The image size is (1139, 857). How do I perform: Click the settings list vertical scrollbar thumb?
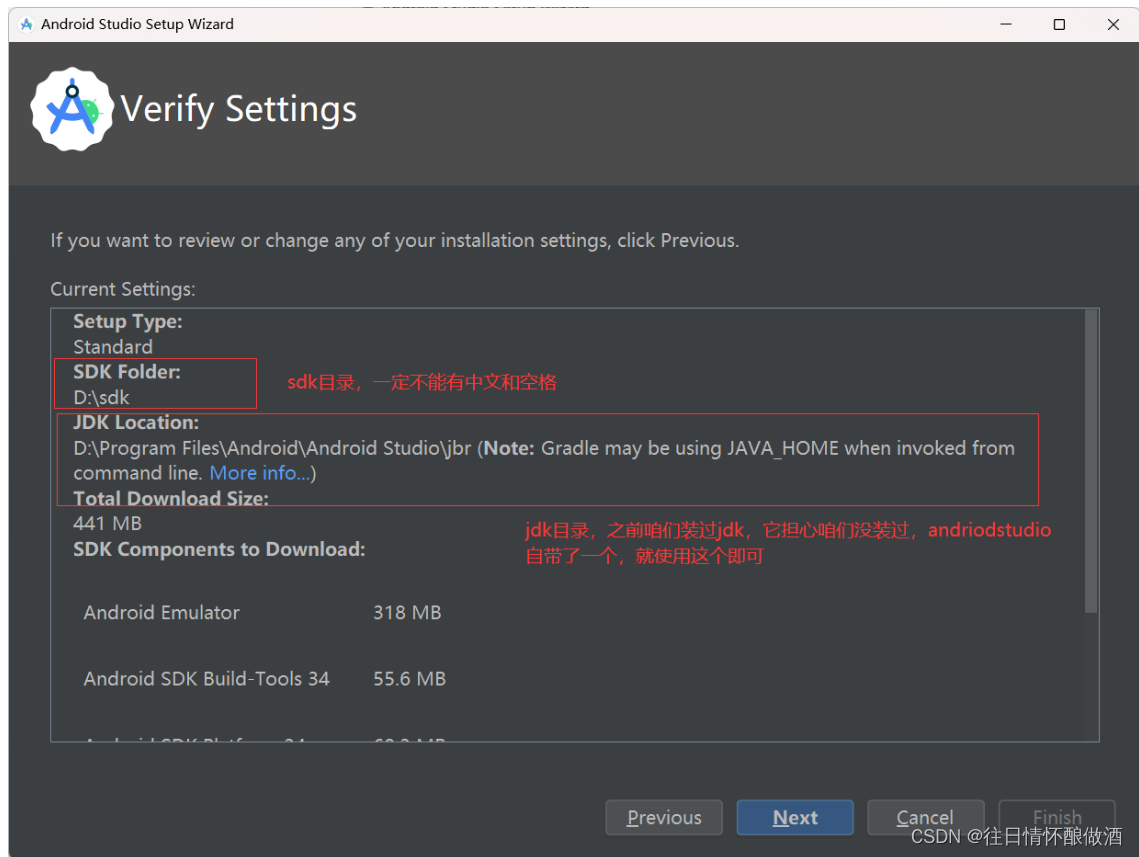[1090, 461]
